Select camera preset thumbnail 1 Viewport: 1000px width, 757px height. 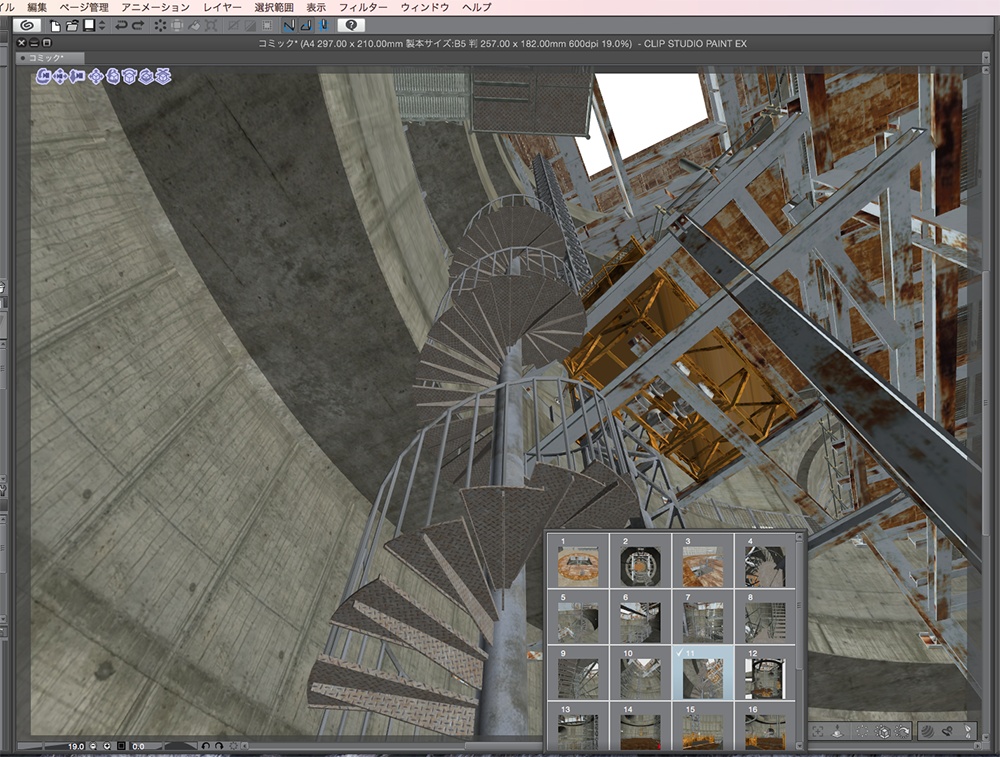[x=578, y=561]
